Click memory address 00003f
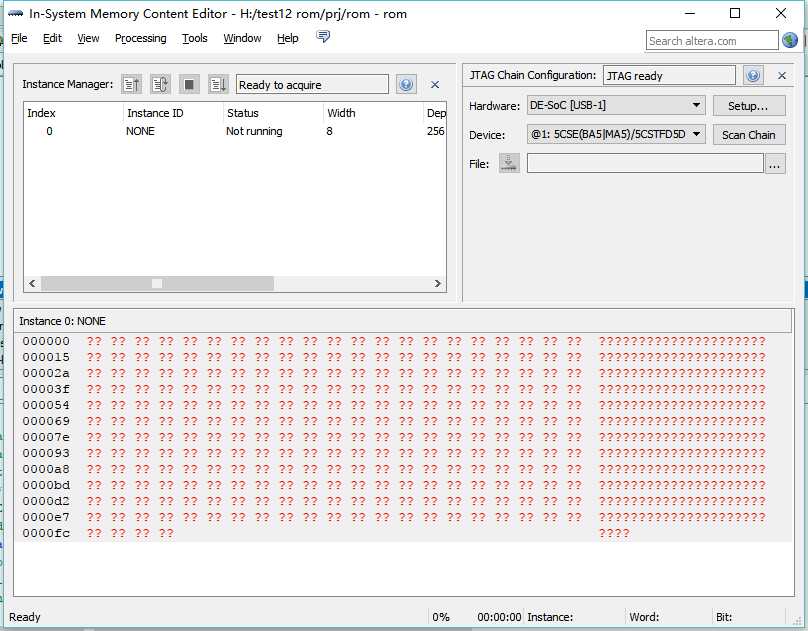Viewport: 808px width, 631px height. pos(46,389)
